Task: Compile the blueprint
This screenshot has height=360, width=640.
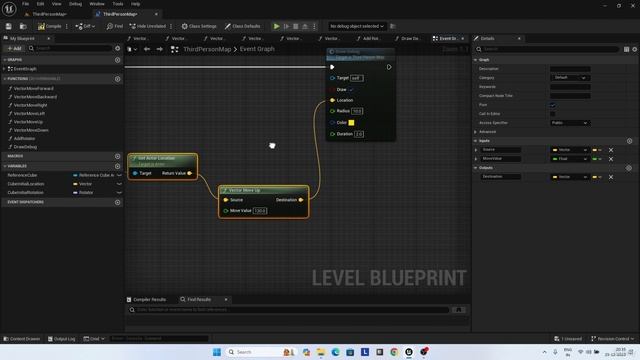Action: (49, 26)
